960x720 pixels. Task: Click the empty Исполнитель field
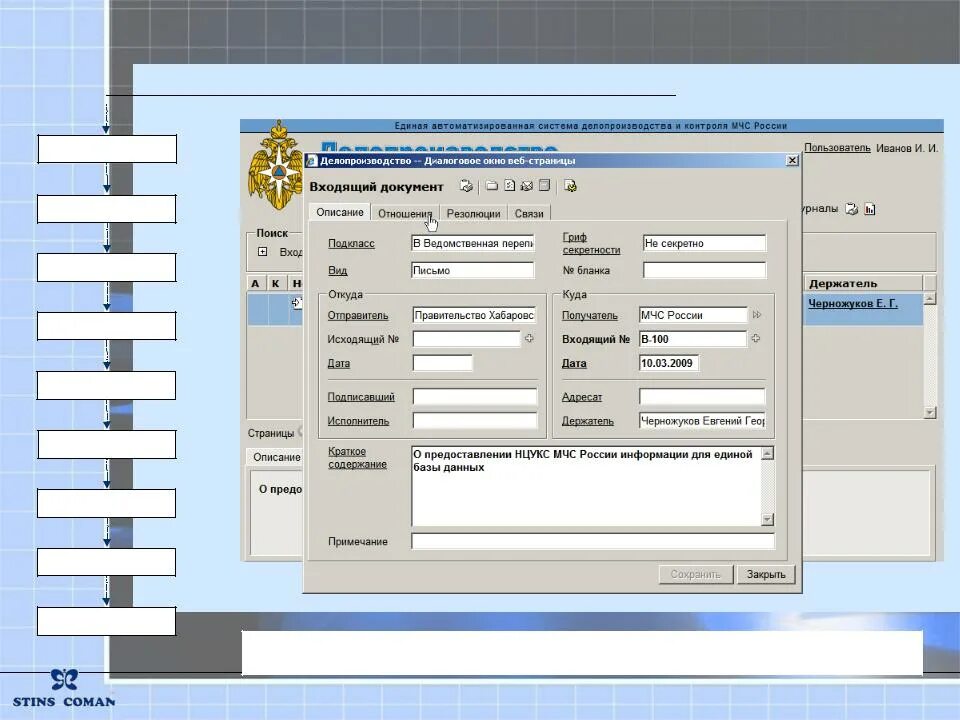(475, 421)
